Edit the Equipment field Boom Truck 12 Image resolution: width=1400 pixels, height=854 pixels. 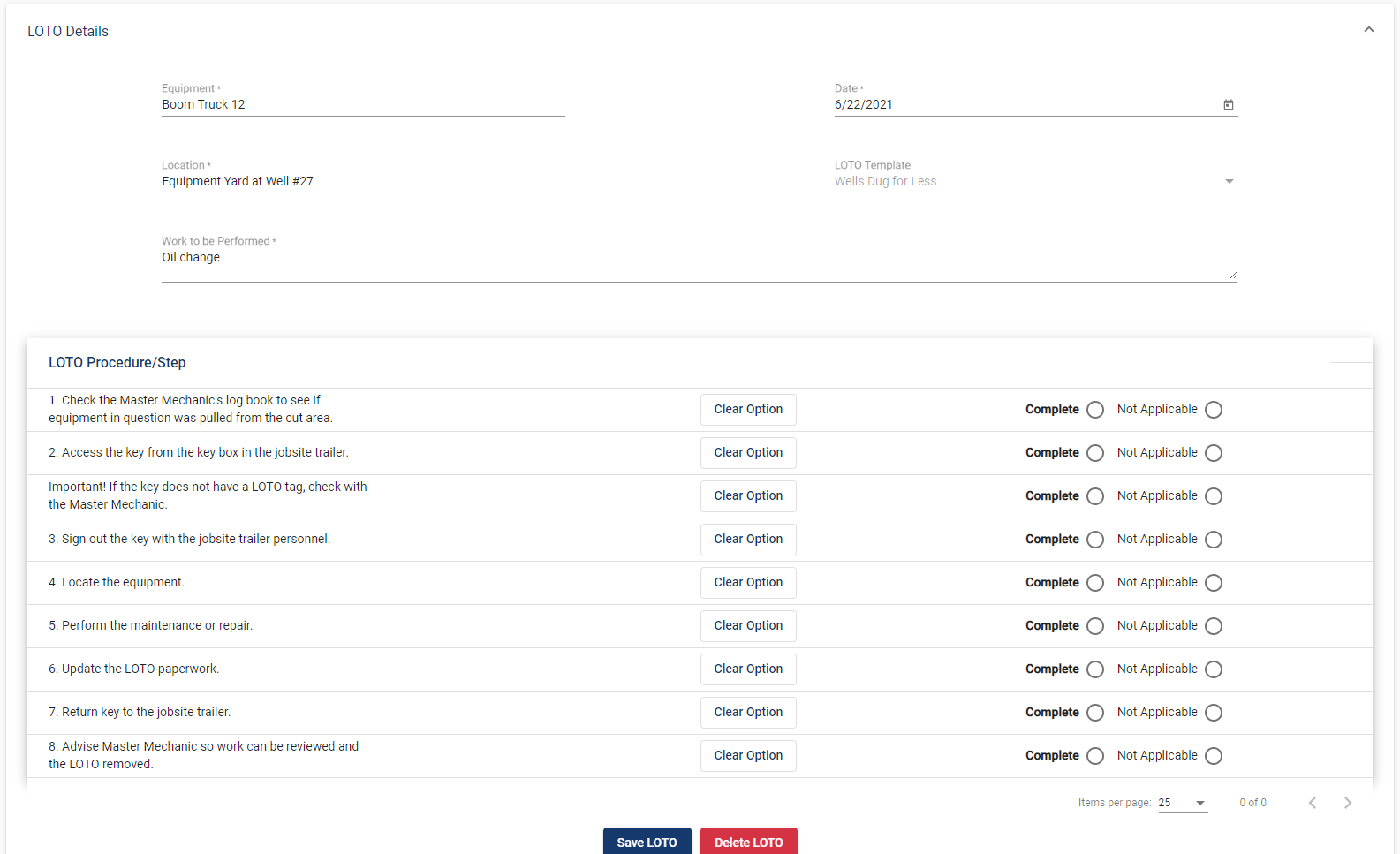click(363, 105)
